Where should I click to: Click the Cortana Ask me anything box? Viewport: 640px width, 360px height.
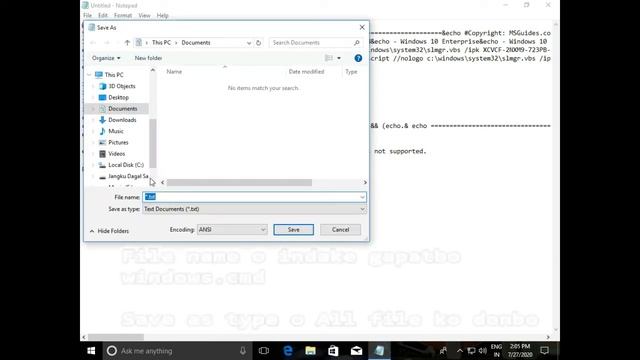coord(176,351)
